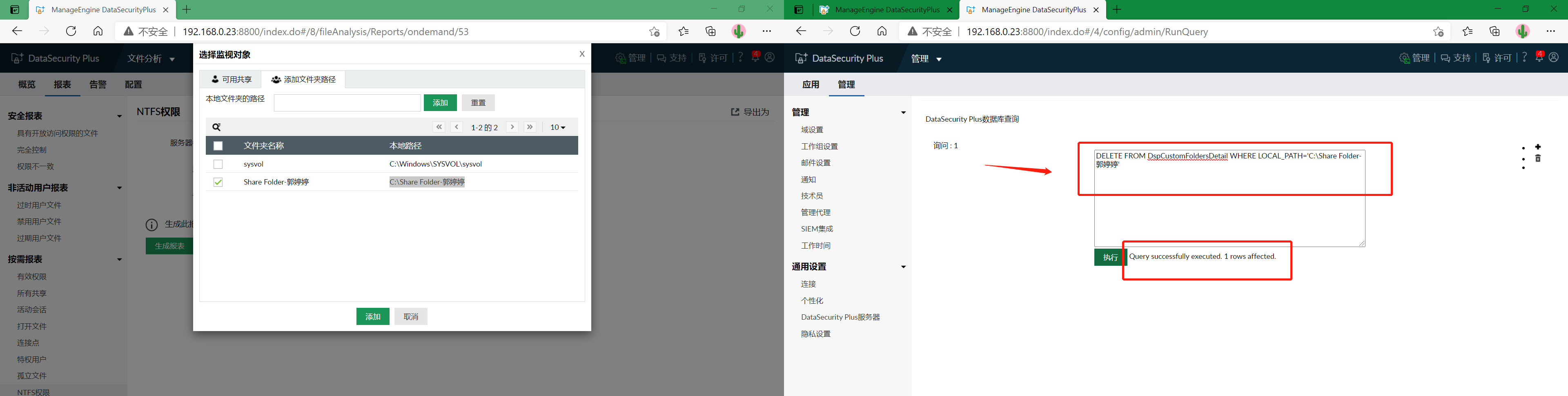Open the 管理 module dropdown in RunQuery header
This screenshot has height=396, width=1568.
(x=927, y=58)
